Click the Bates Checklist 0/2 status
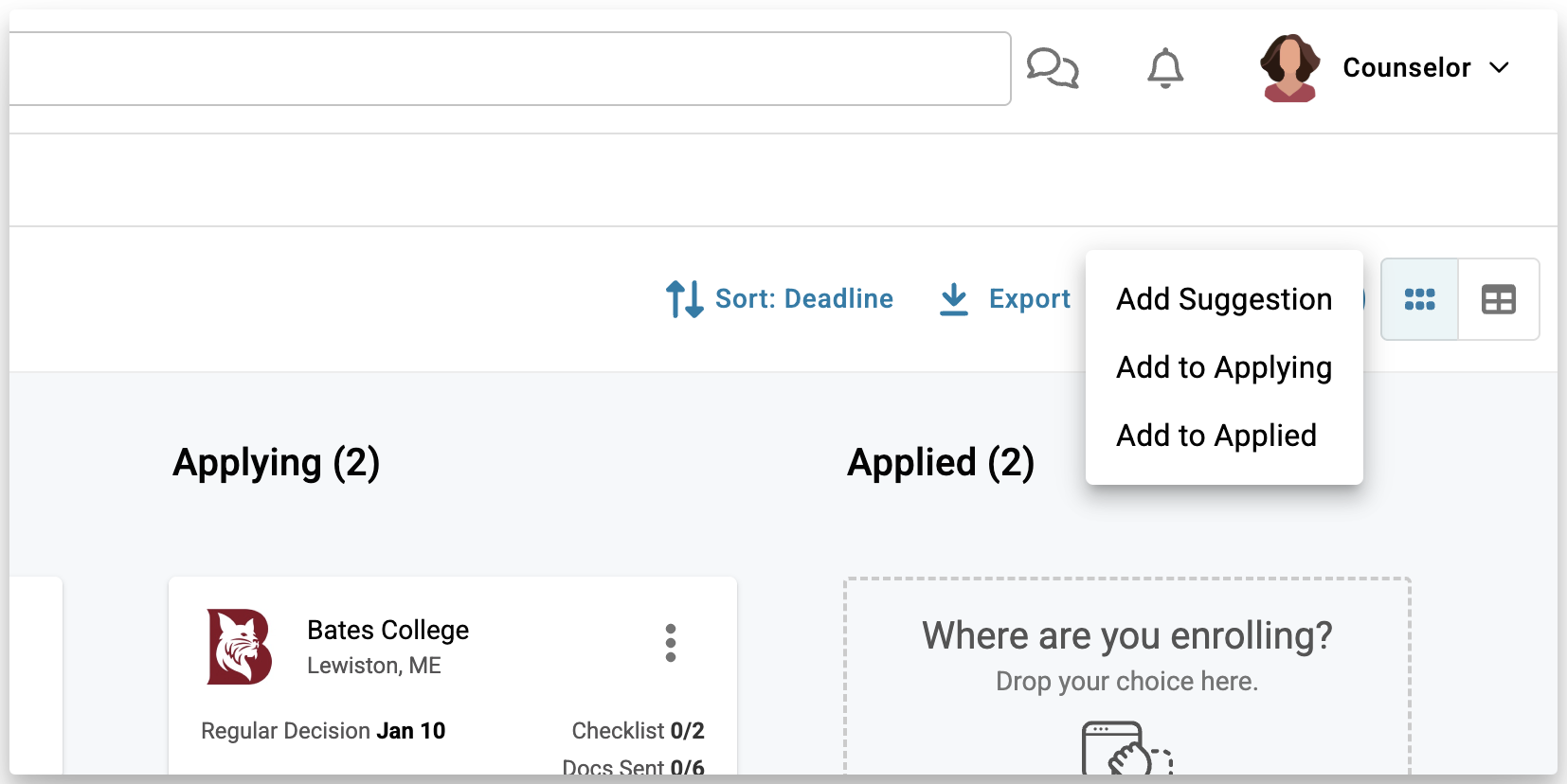The image size is (1567, 784). point(638,731)
